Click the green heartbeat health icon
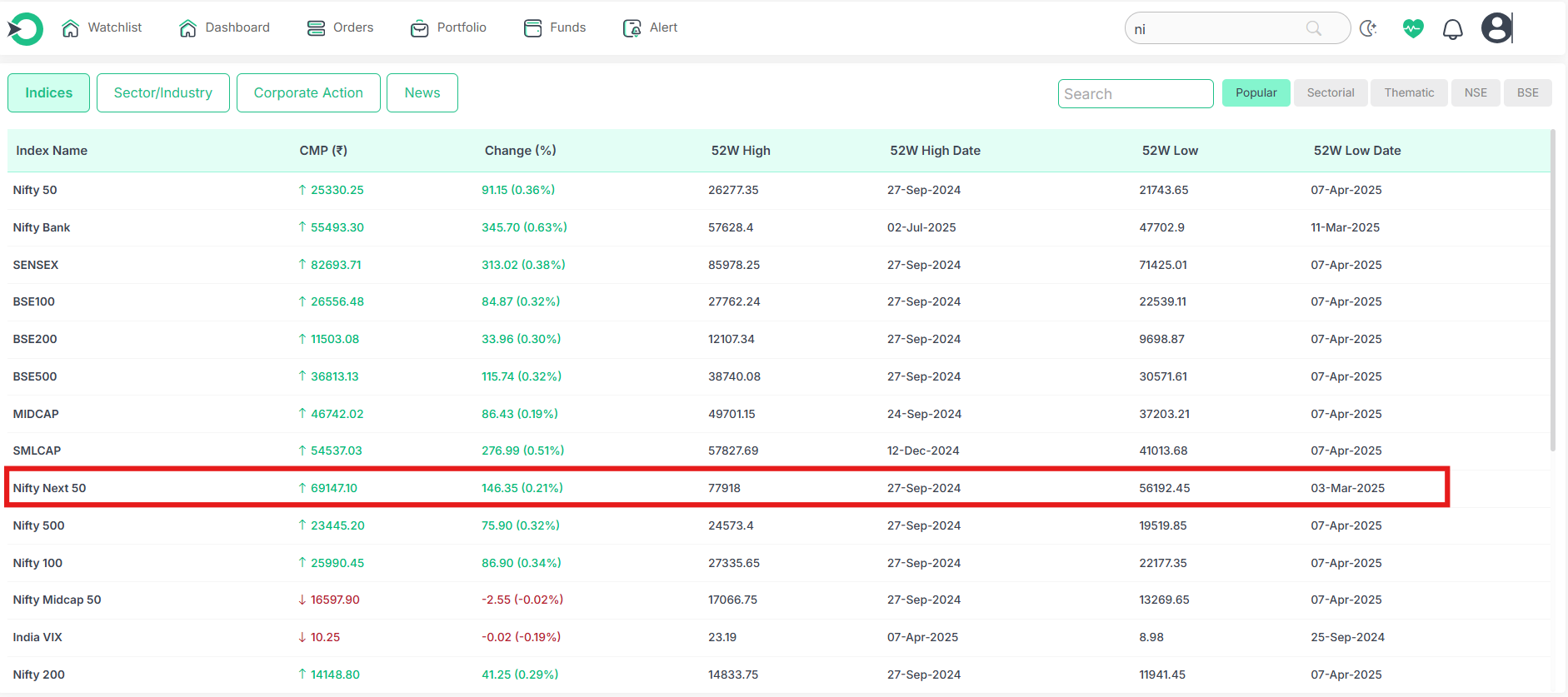The image size is (1568, 697). pyautogui.click(x=1412, y=29)
